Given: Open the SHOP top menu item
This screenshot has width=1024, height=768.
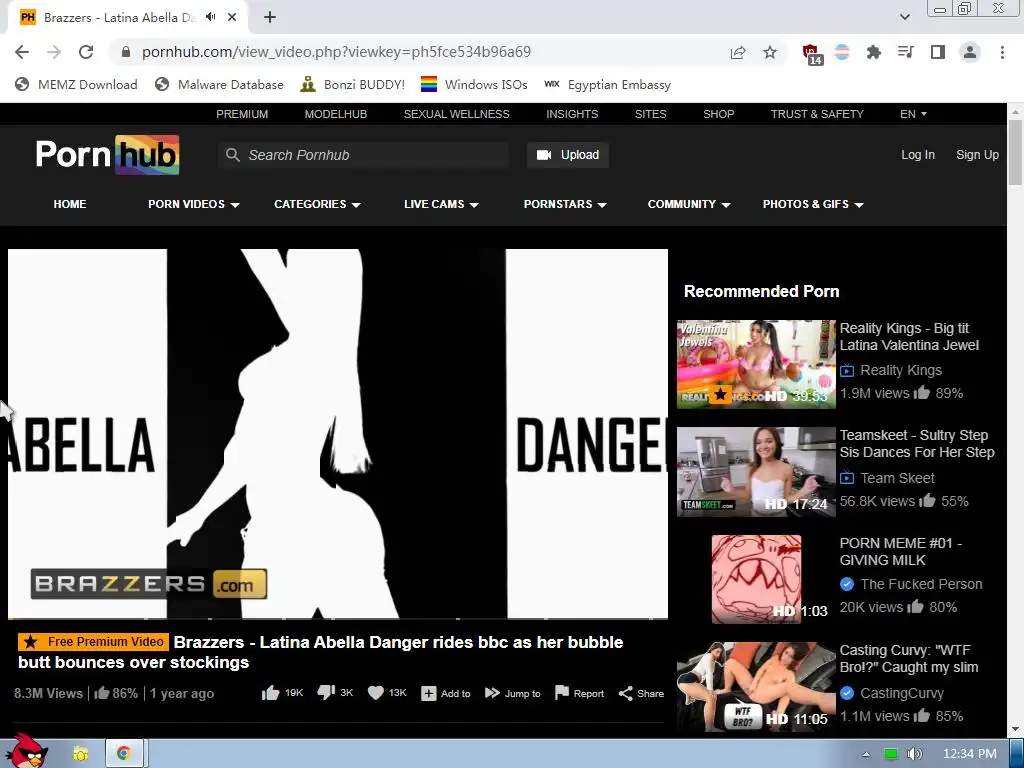Looking at the screenshot, I should click(718, 114).
